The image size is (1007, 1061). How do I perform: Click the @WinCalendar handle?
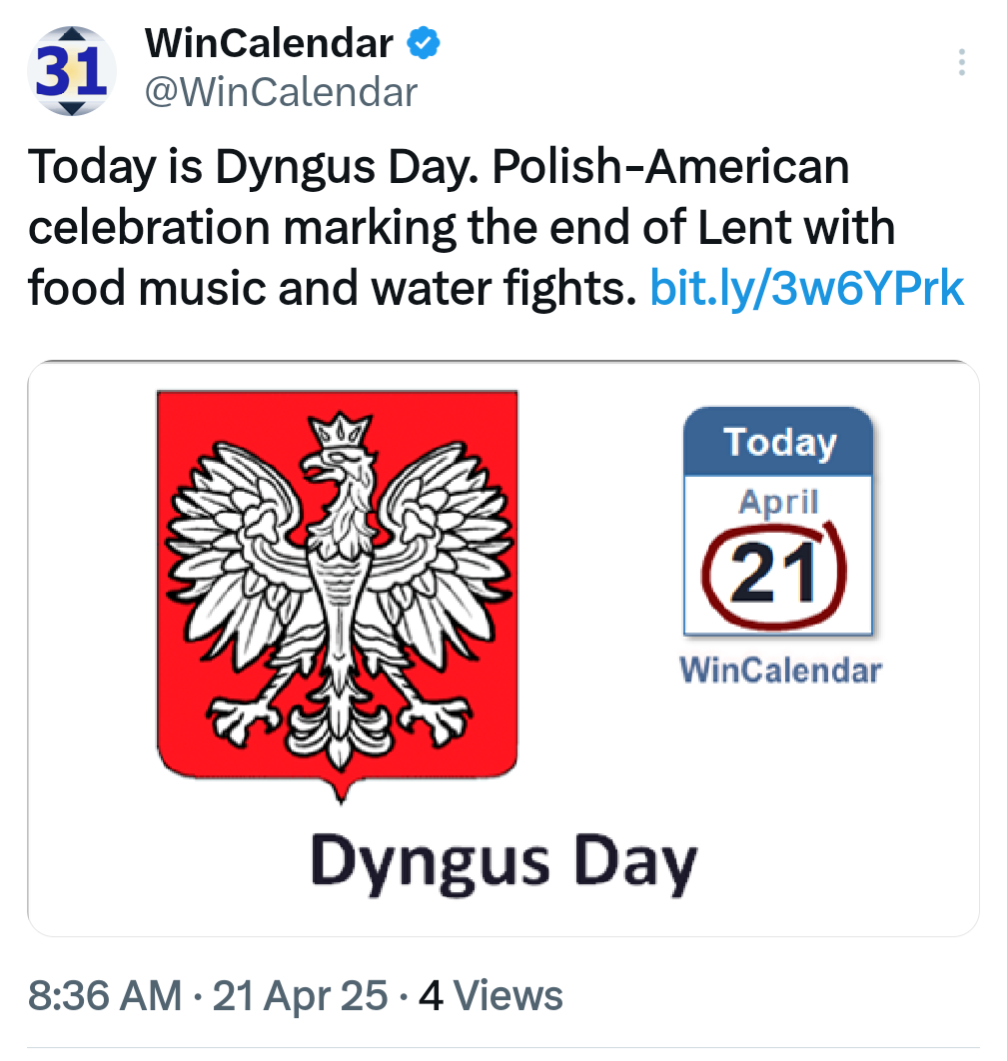click(x=281, y=92)
